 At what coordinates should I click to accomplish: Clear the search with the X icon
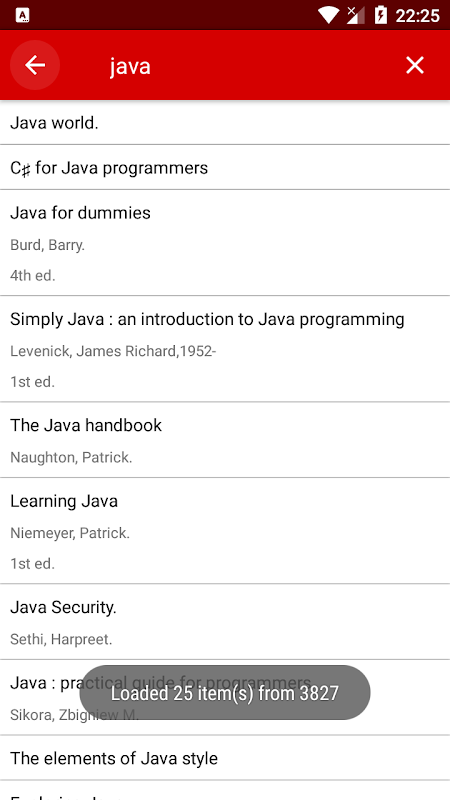[414, 65]
